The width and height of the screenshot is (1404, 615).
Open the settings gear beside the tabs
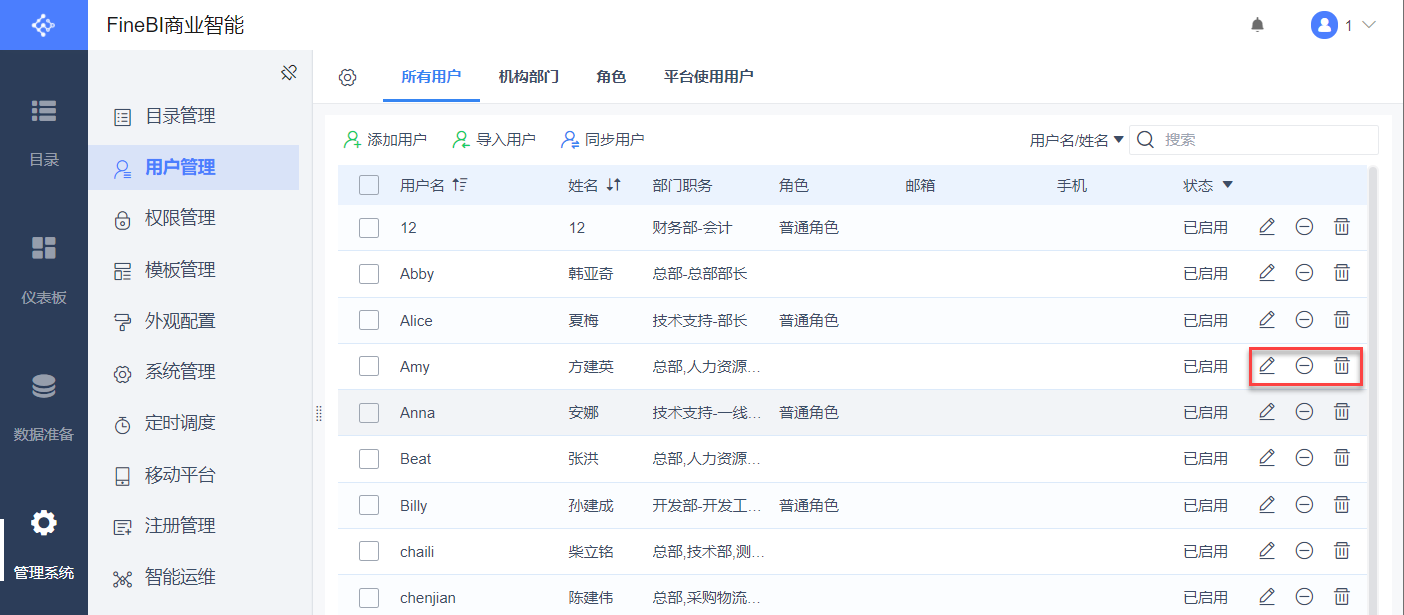coord(347,77)
